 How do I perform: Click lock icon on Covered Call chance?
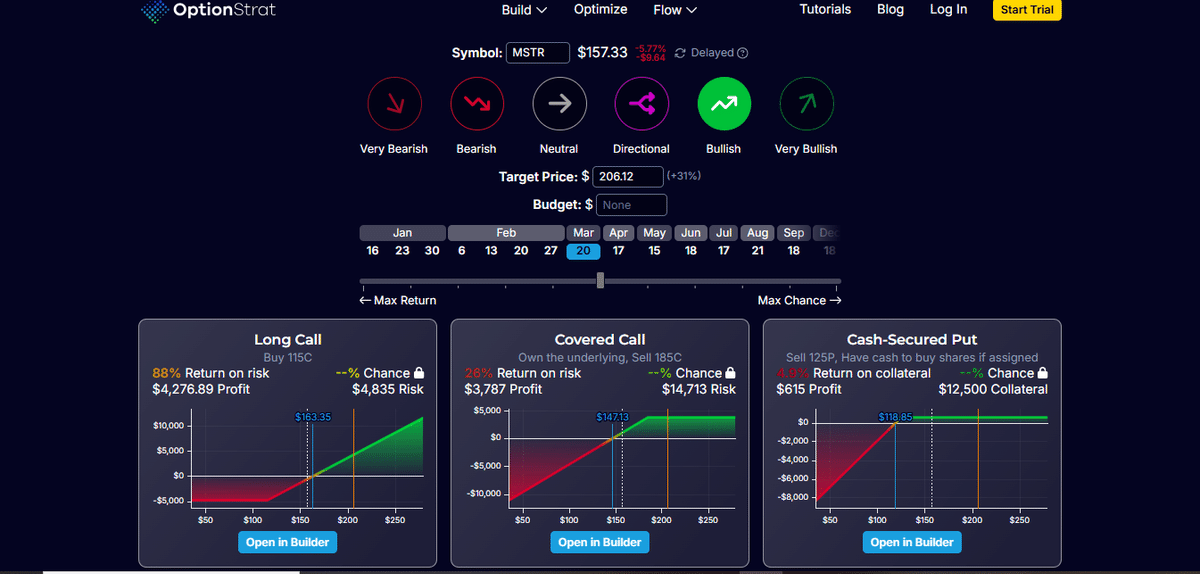(731, 373)
